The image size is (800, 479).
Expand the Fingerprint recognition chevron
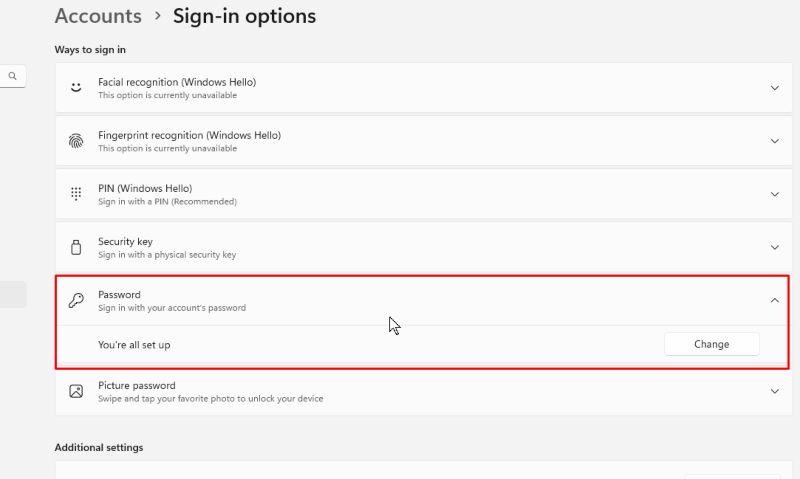click(774, 141)
